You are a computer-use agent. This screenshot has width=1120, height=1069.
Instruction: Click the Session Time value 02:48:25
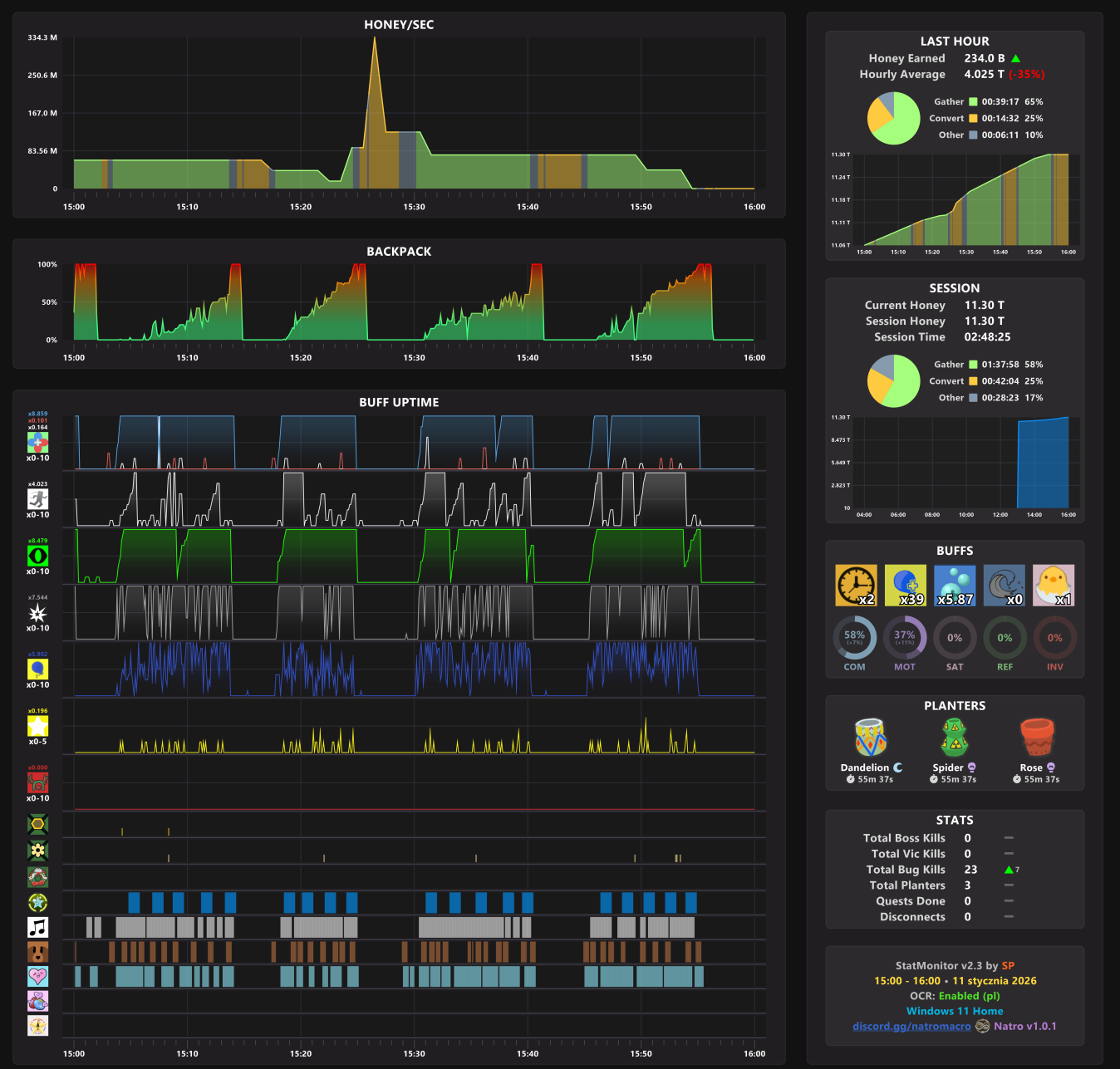click(988, 337)
